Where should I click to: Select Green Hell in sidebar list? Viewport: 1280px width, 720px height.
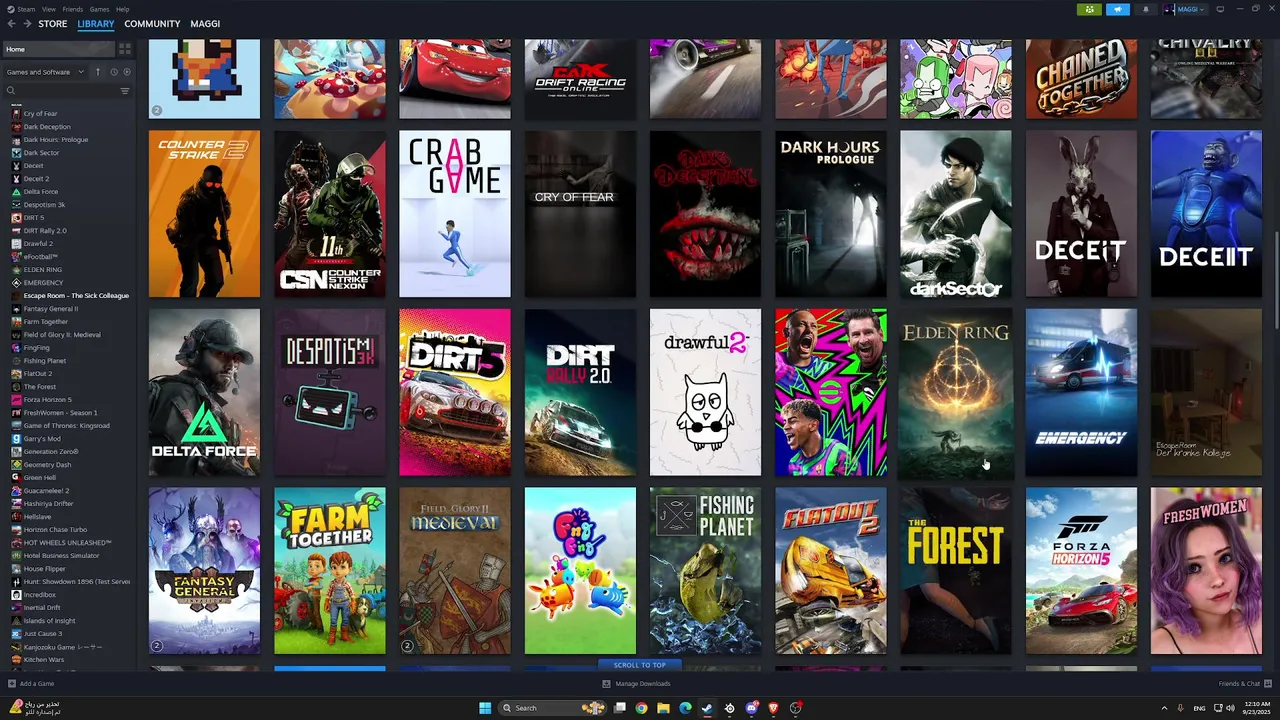coord(41,478)
